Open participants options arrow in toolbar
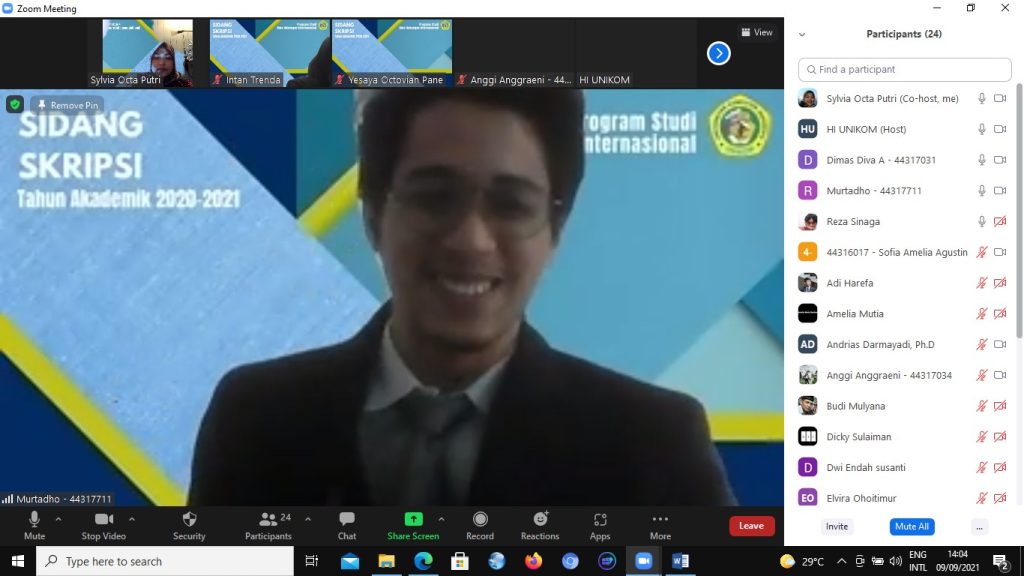This screenshot has width=1024, height=576. (308, 520)
